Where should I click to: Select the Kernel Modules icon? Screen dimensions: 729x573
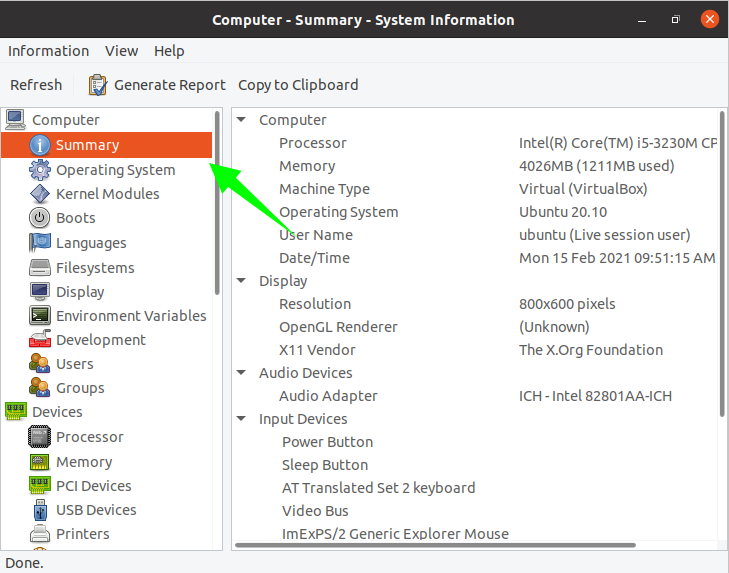tap(40, 194)
